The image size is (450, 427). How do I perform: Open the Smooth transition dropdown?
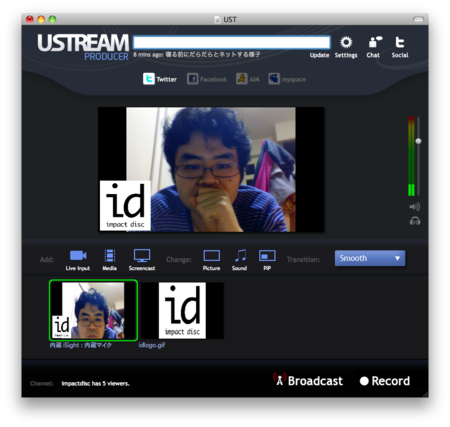point(370,258)
